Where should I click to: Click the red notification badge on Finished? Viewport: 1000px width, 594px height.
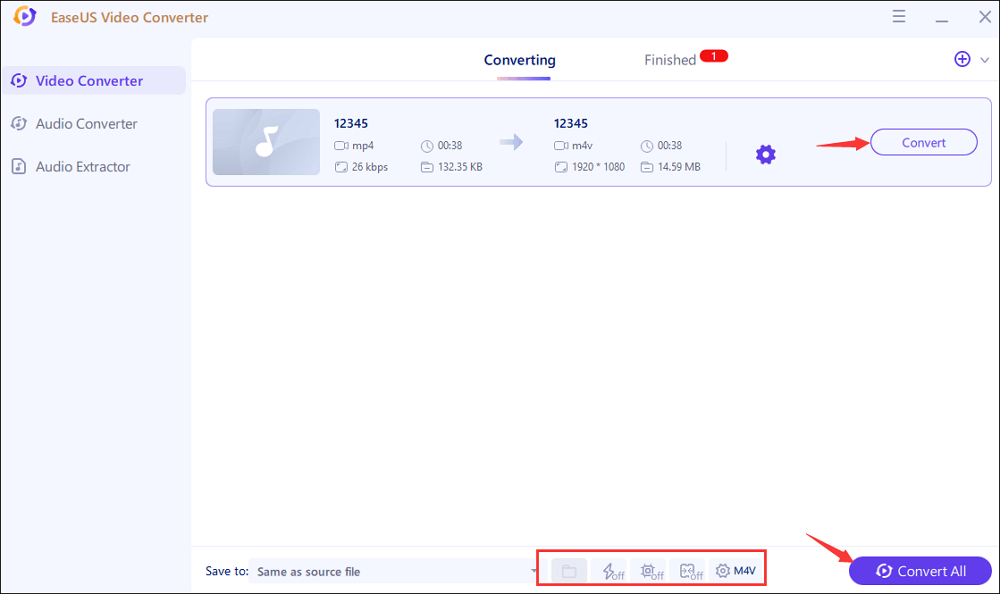(x=714, y=56)
